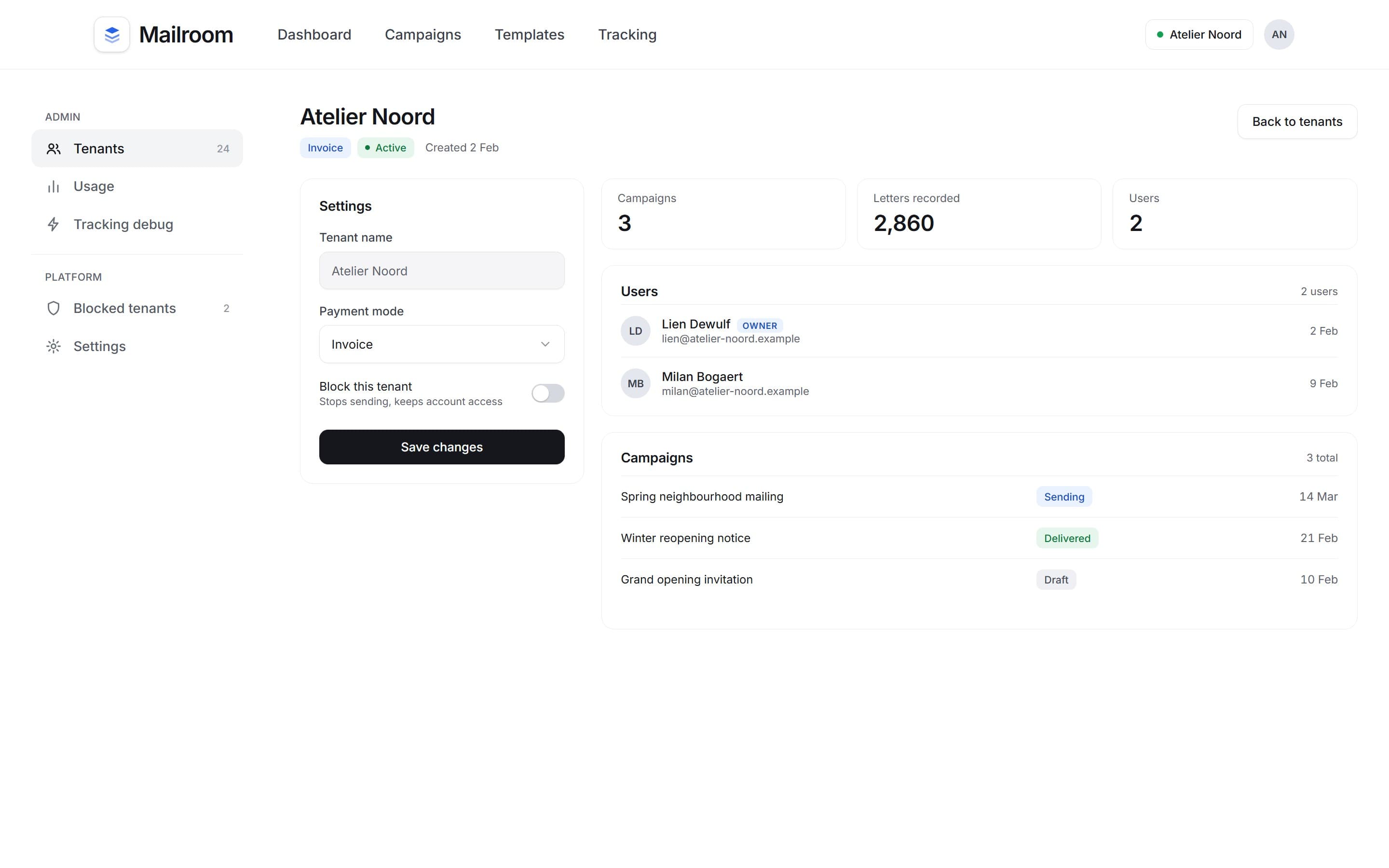Click the Delivered status badge

(1067, 538)
